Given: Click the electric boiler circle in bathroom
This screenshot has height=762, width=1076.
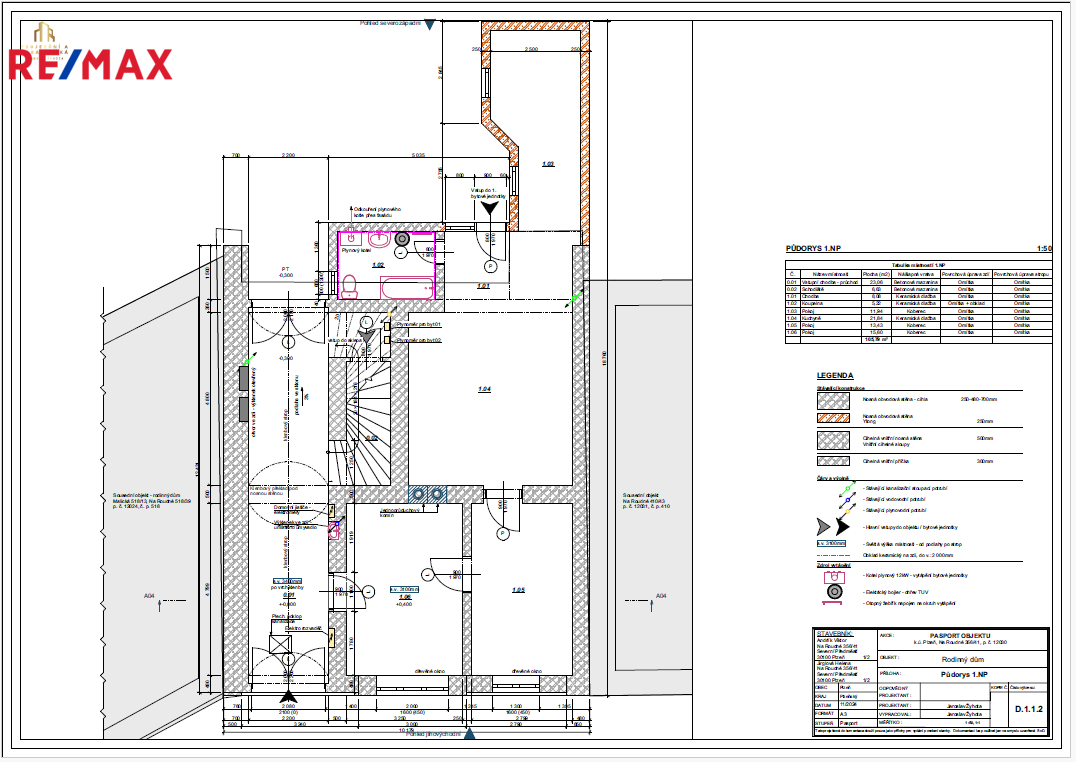Looking at the screenshot, I should click(x=402, y=239).
